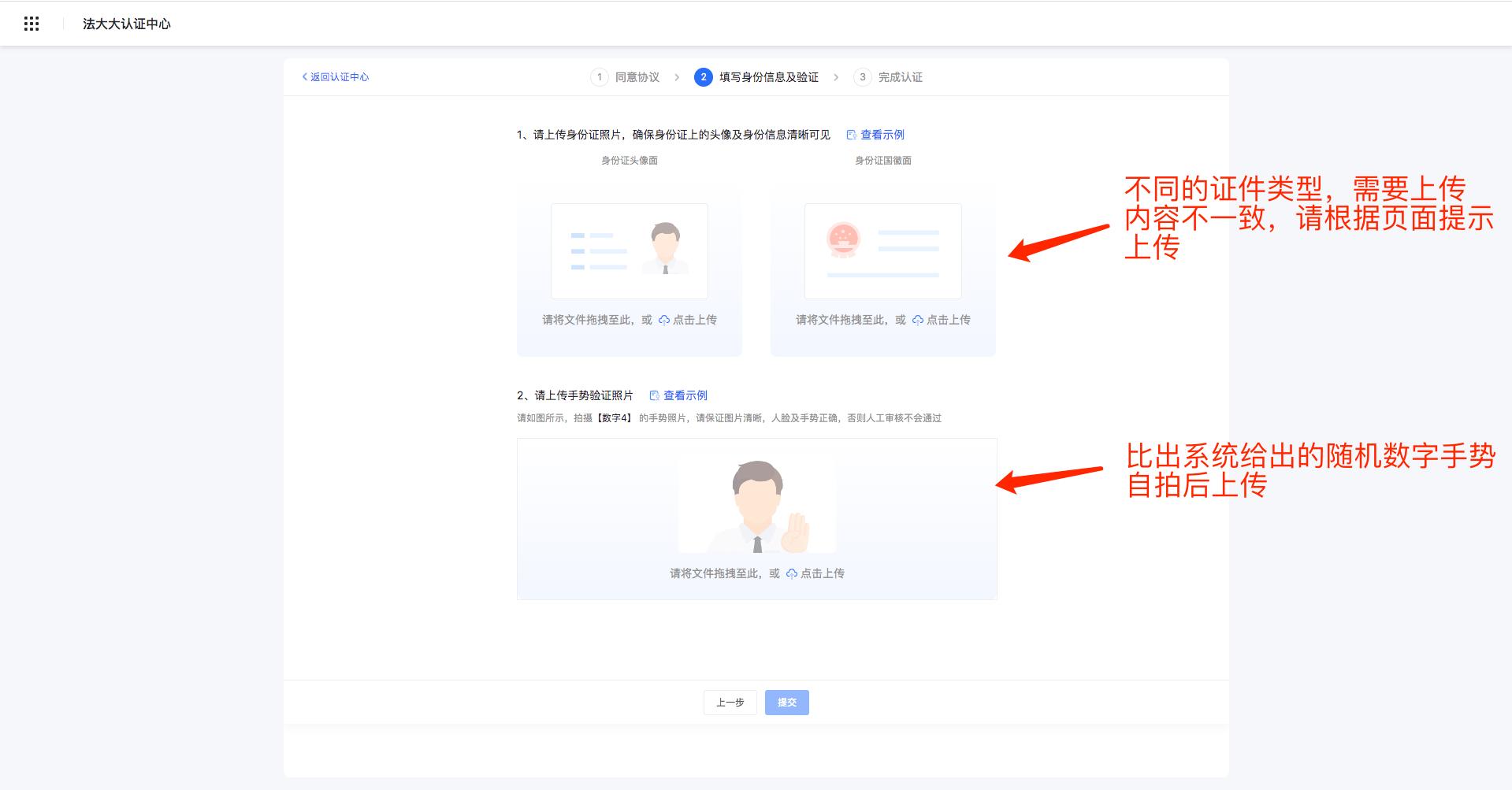Expand the back chevron beside 返回认证中心
Image resolution: width=1512 pixels, height=790 pixels.
[x=303, y=77]
